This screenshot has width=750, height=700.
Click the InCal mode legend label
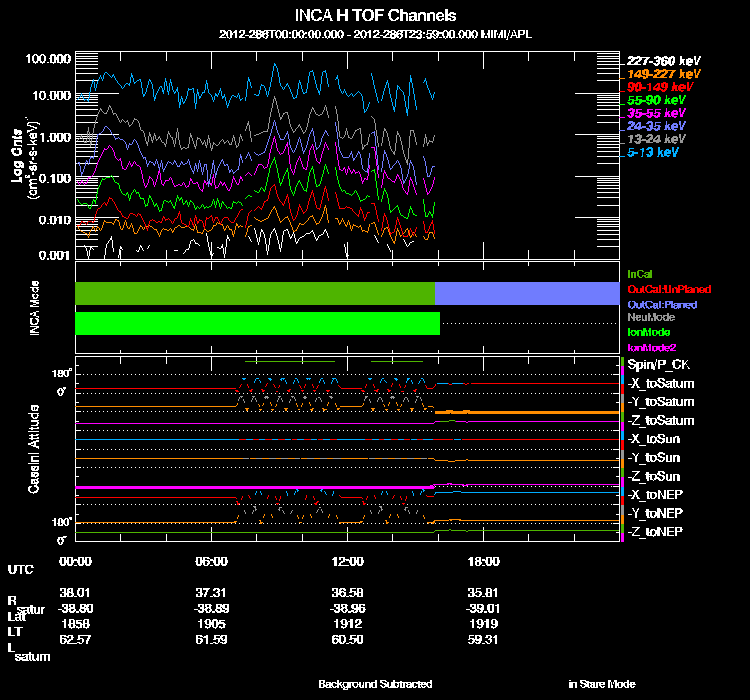point(639,274)
